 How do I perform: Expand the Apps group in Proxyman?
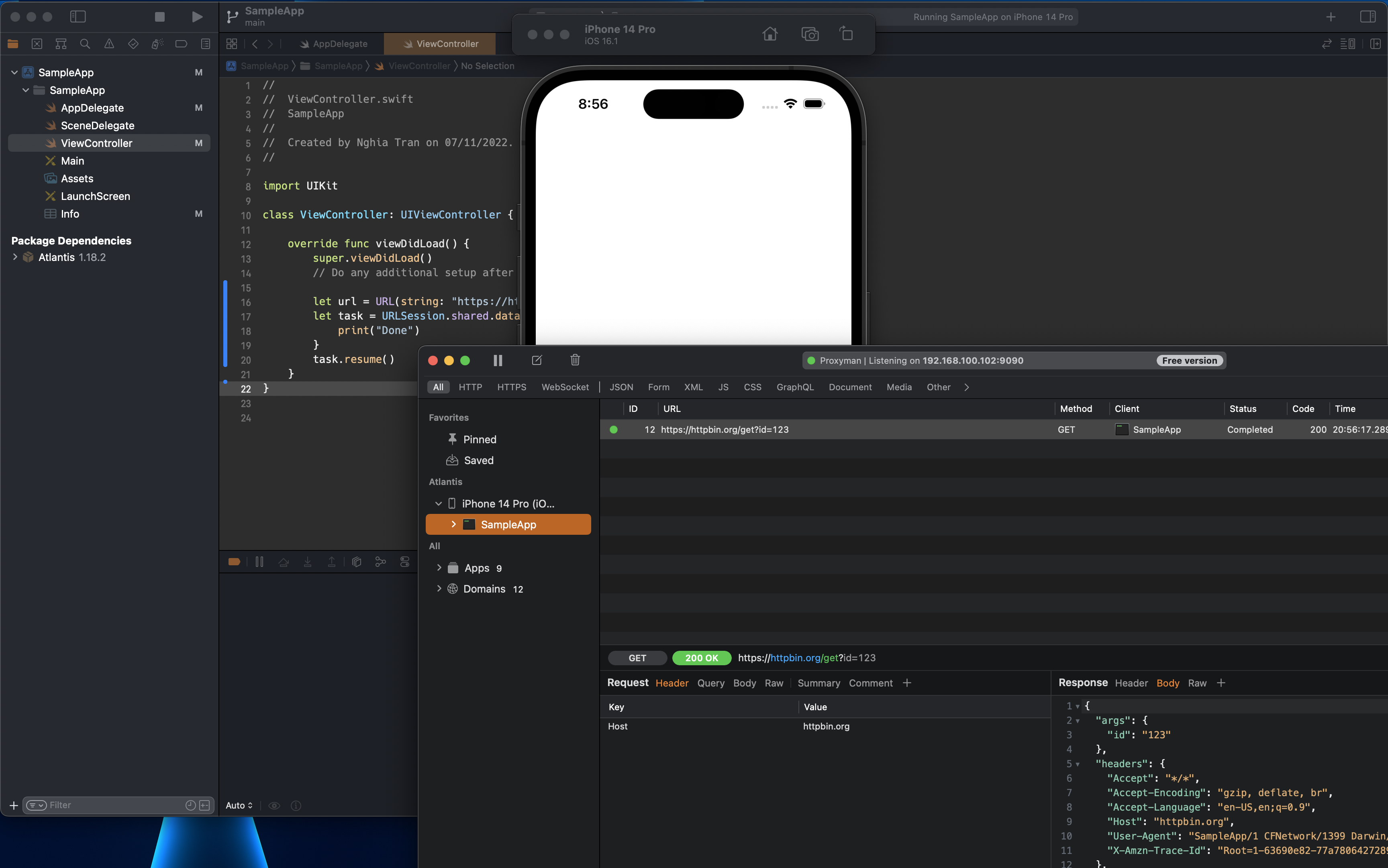click(x=439, y=568)
